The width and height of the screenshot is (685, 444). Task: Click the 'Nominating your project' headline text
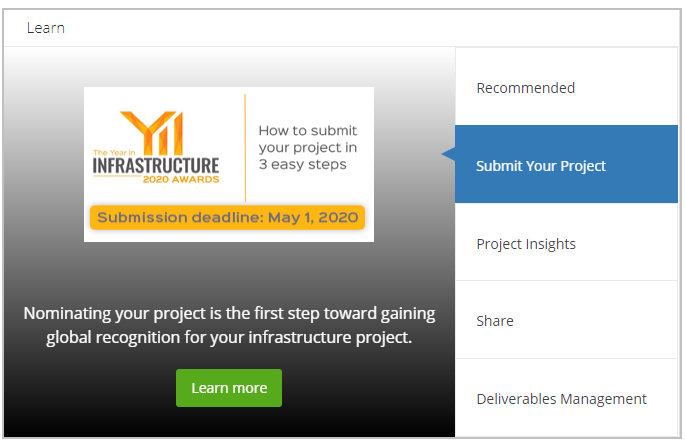[229, 313]
